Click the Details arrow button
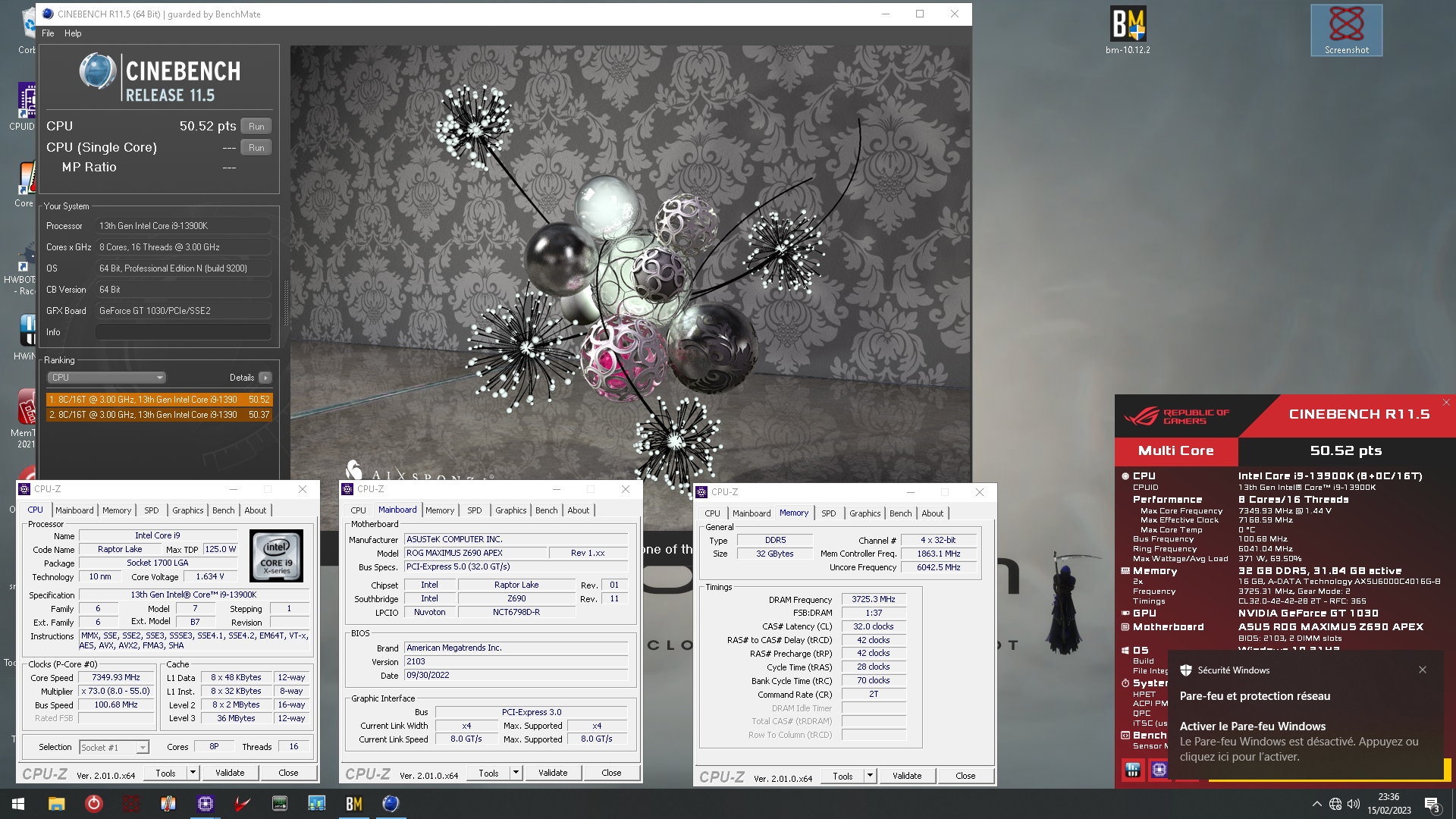This screenshot has width=1456, height=819. click(x=265, y=378)
